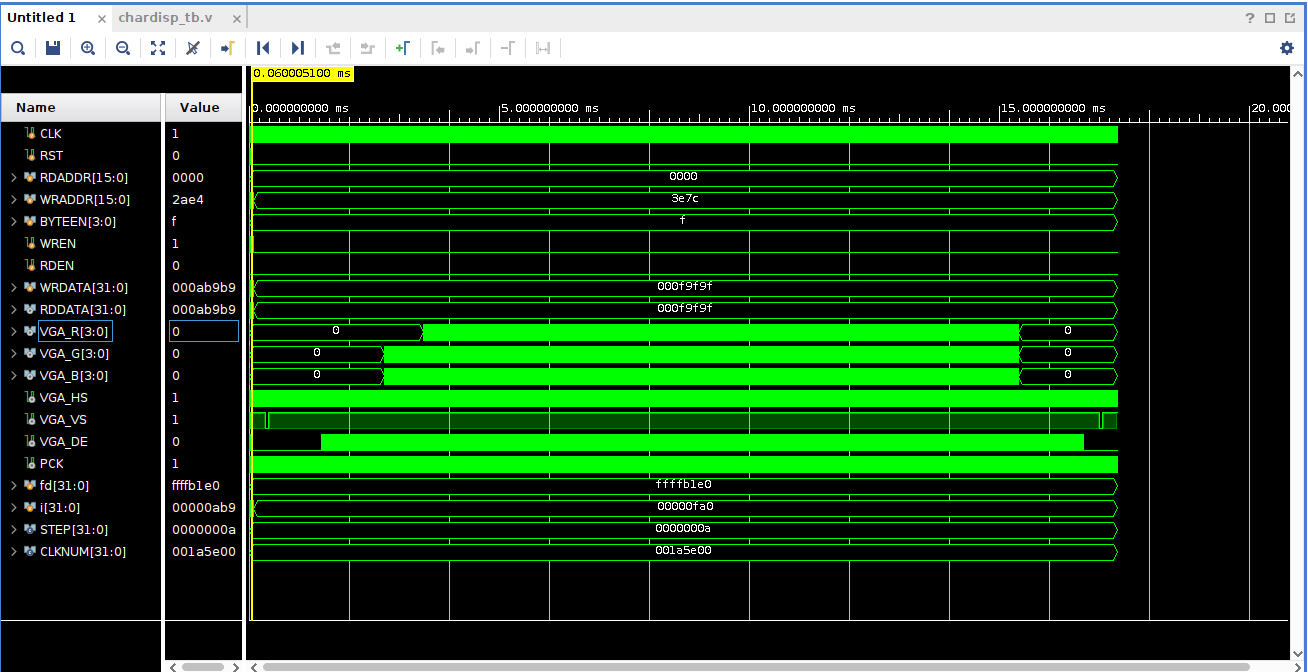This screenshot has width=1308, height=672.
Task: Click the waveform scrollbar left arrow
Action: coord(253,666)
